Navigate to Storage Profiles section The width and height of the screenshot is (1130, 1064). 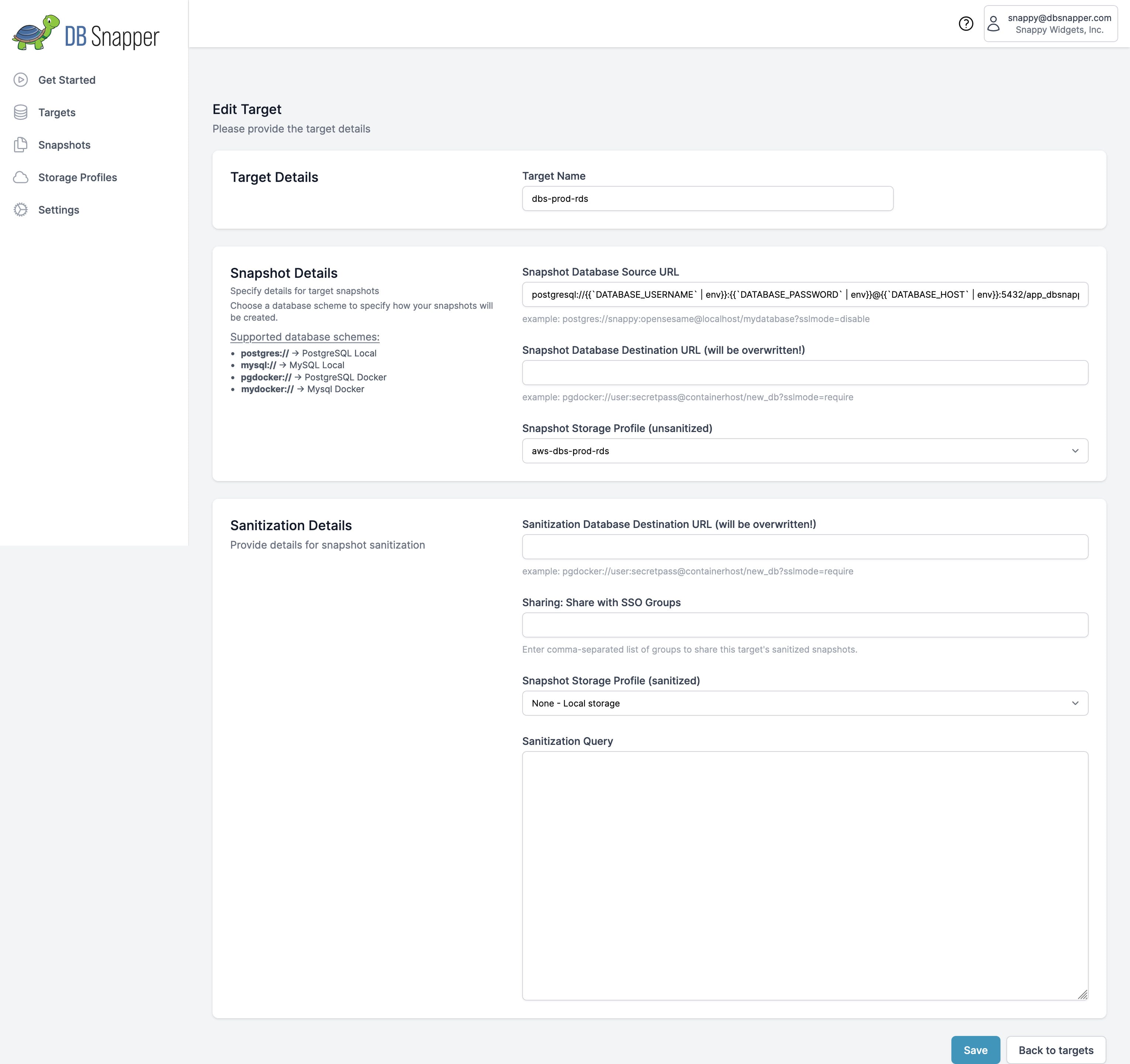[x=77, y=177]
